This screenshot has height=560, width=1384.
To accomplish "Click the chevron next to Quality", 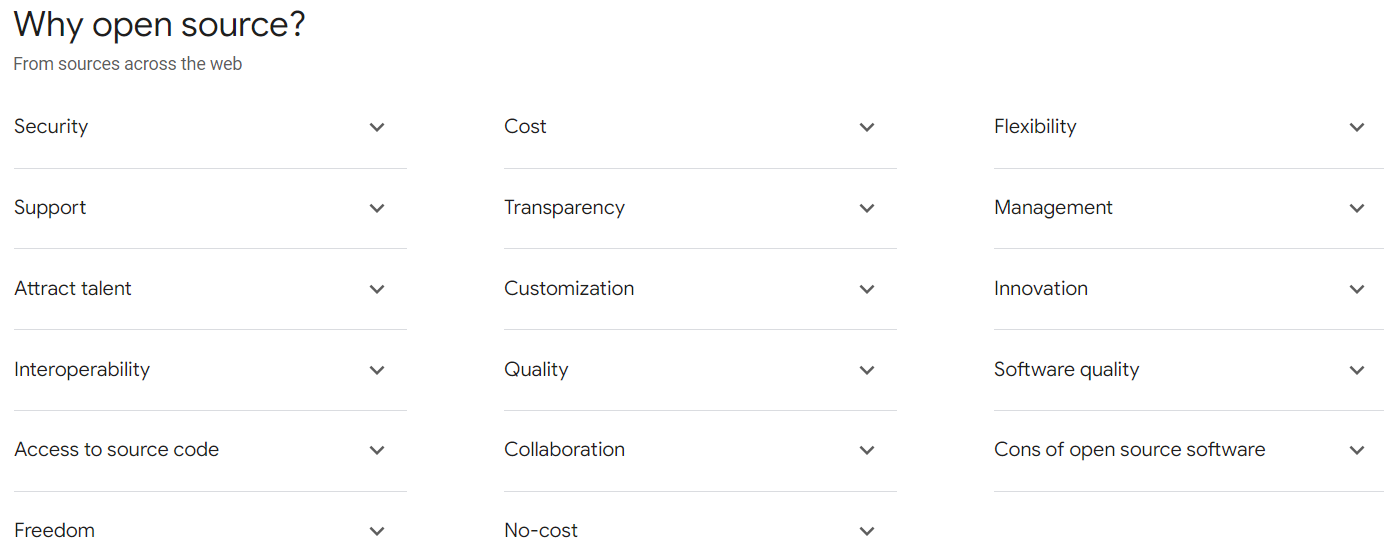I will (x=867, y=370).
